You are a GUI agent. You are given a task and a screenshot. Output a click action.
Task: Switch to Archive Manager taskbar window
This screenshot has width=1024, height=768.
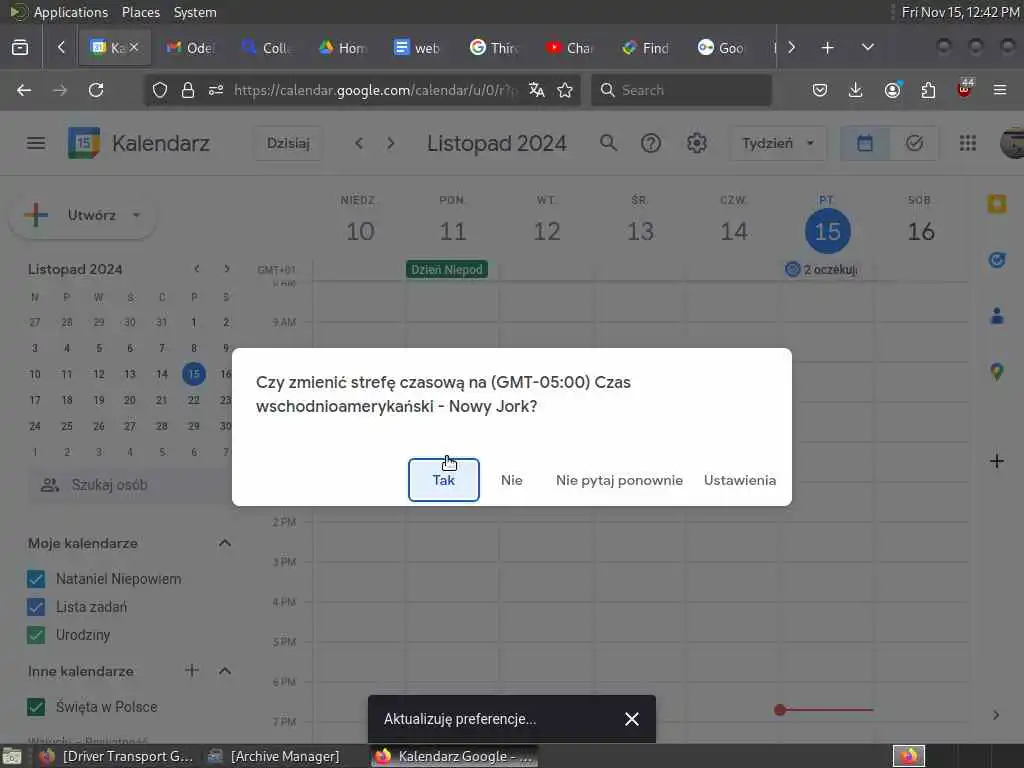(274, 756)
